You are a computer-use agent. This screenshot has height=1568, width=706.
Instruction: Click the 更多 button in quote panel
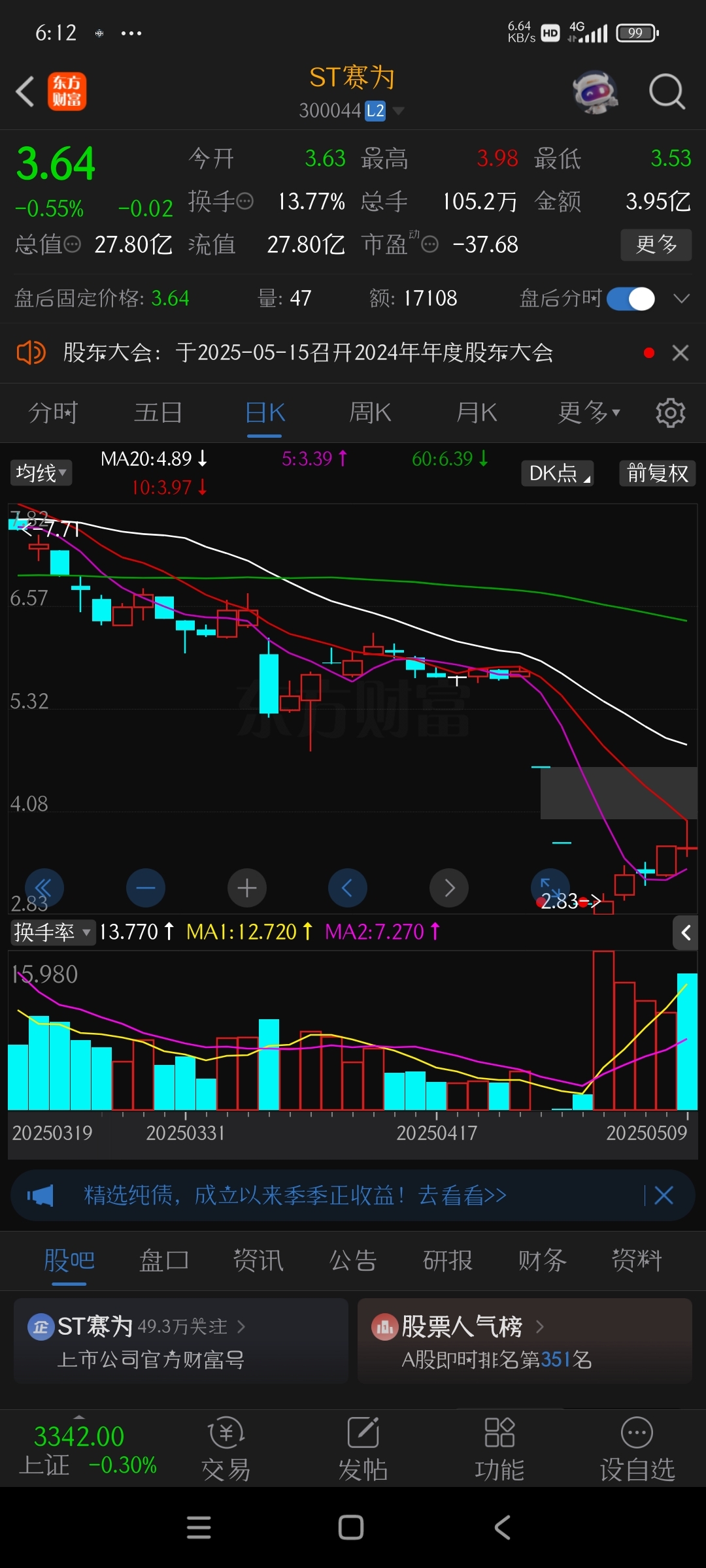(656, 244)
